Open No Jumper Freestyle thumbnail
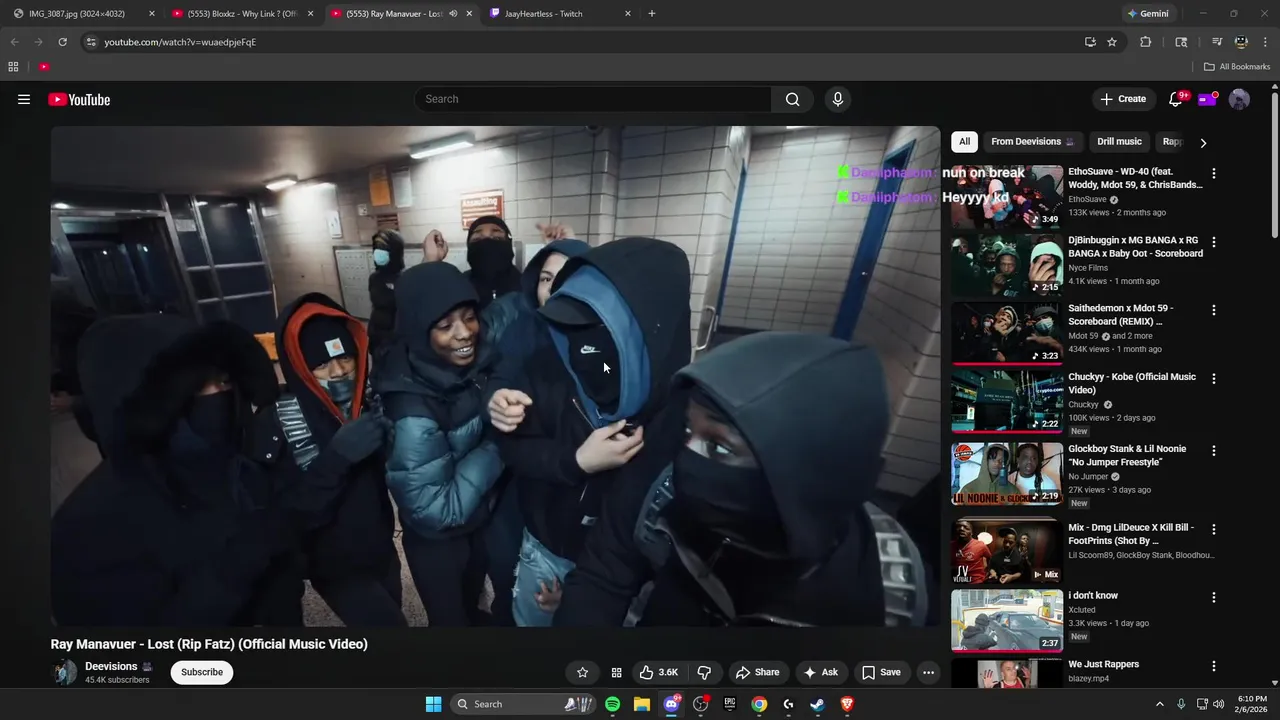 pos(1007,473)
